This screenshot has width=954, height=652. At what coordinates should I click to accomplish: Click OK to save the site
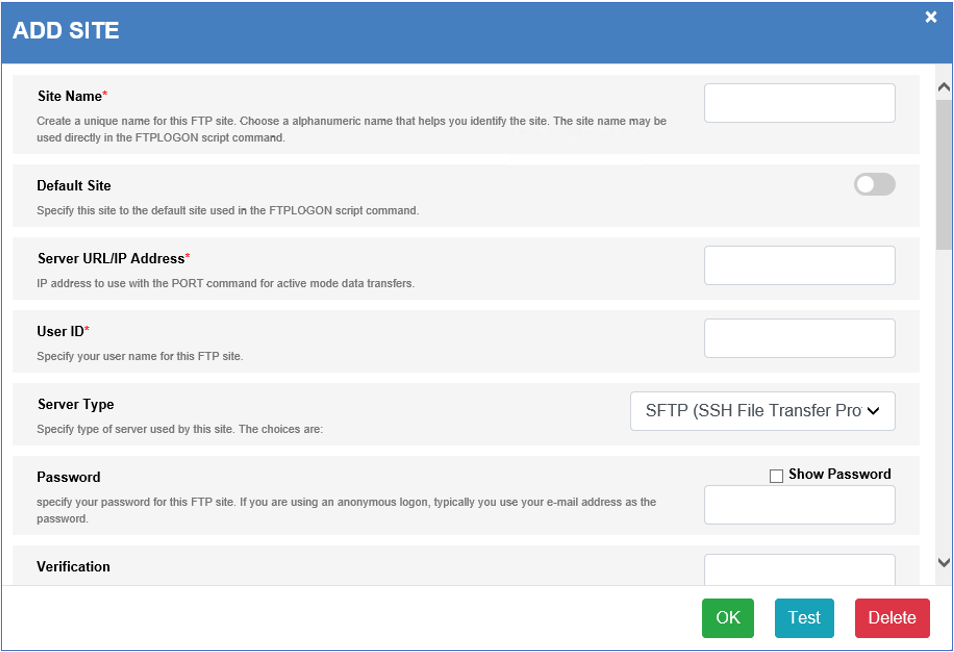click(728, 618)
